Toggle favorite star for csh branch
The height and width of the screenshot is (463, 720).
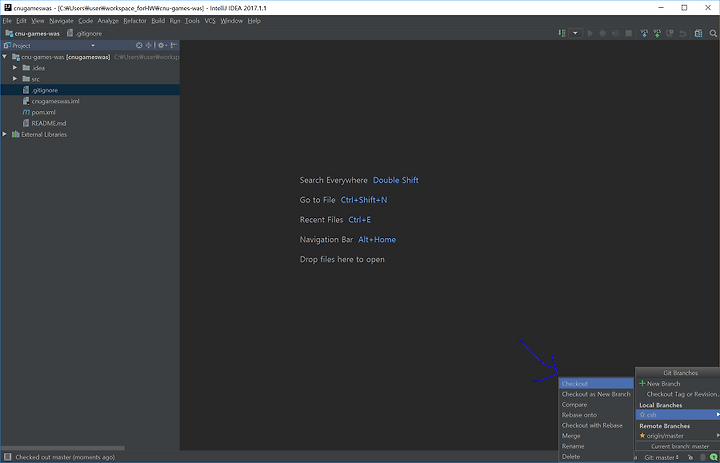[642, 415]
